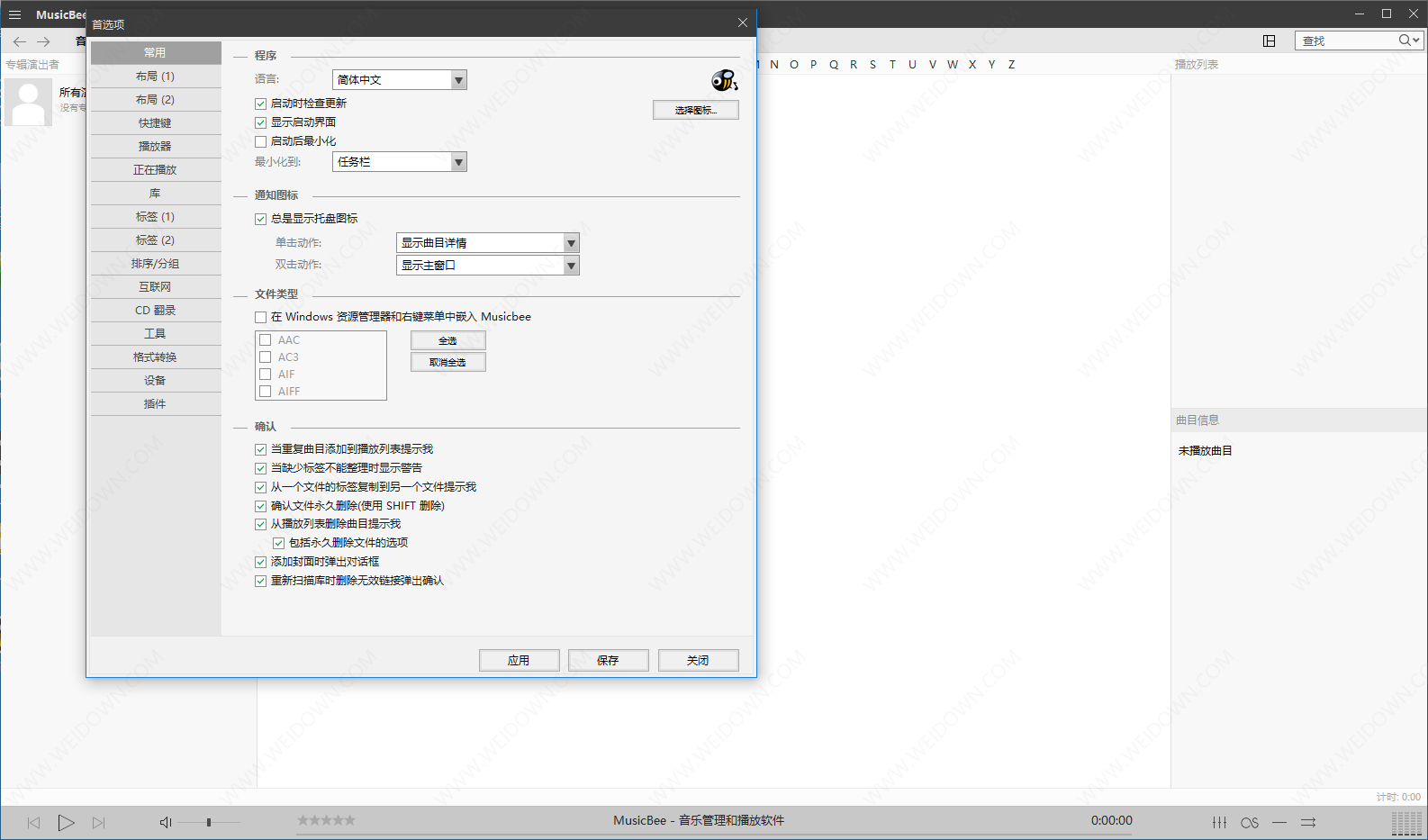Image resolution: width=1428 pixels, height=840 pixels.
Task: Open the 插件 preferences tab
Action: [156, 404]
